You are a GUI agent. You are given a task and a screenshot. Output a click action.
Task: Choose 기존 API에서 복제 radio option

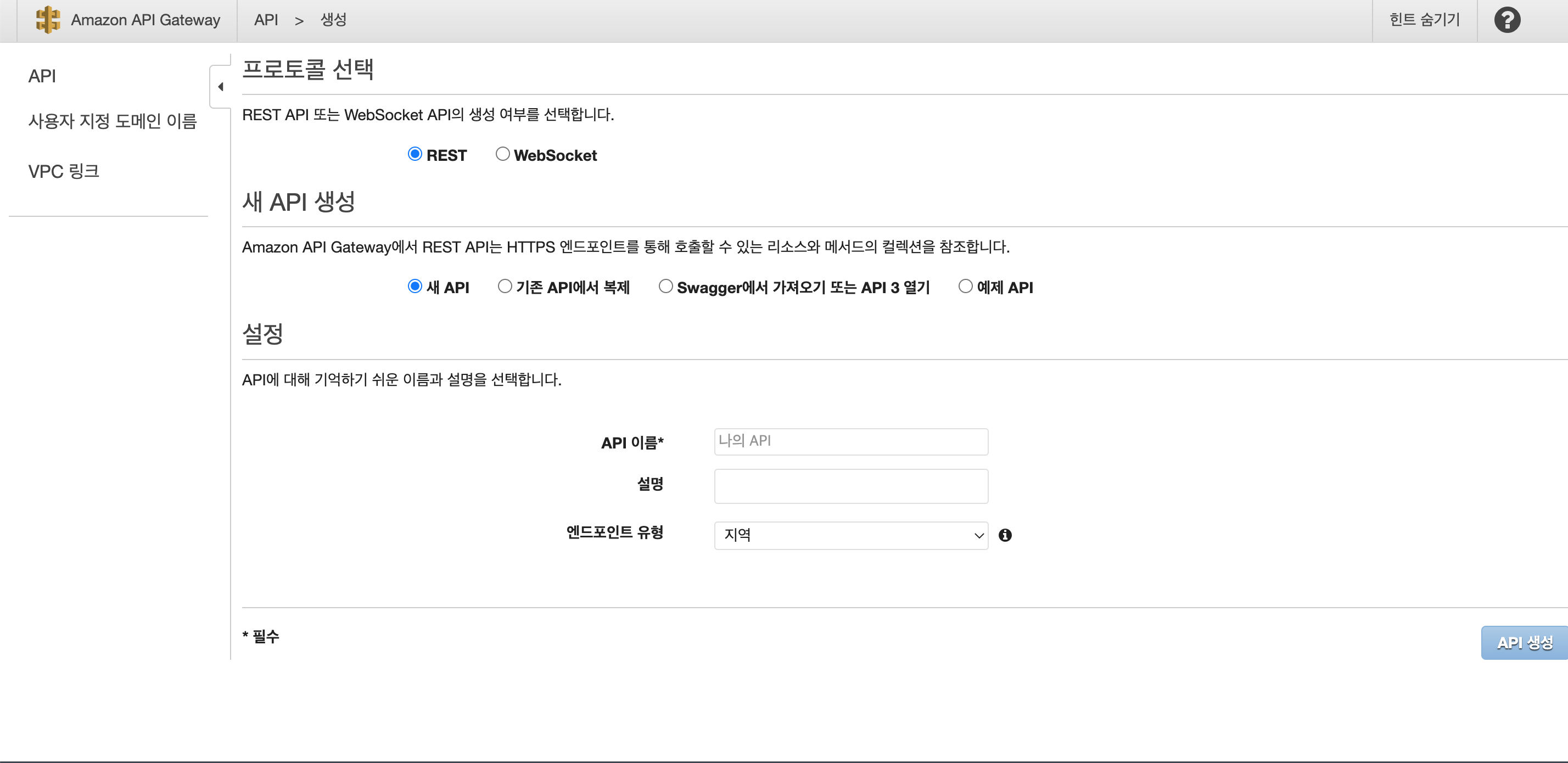505,286
